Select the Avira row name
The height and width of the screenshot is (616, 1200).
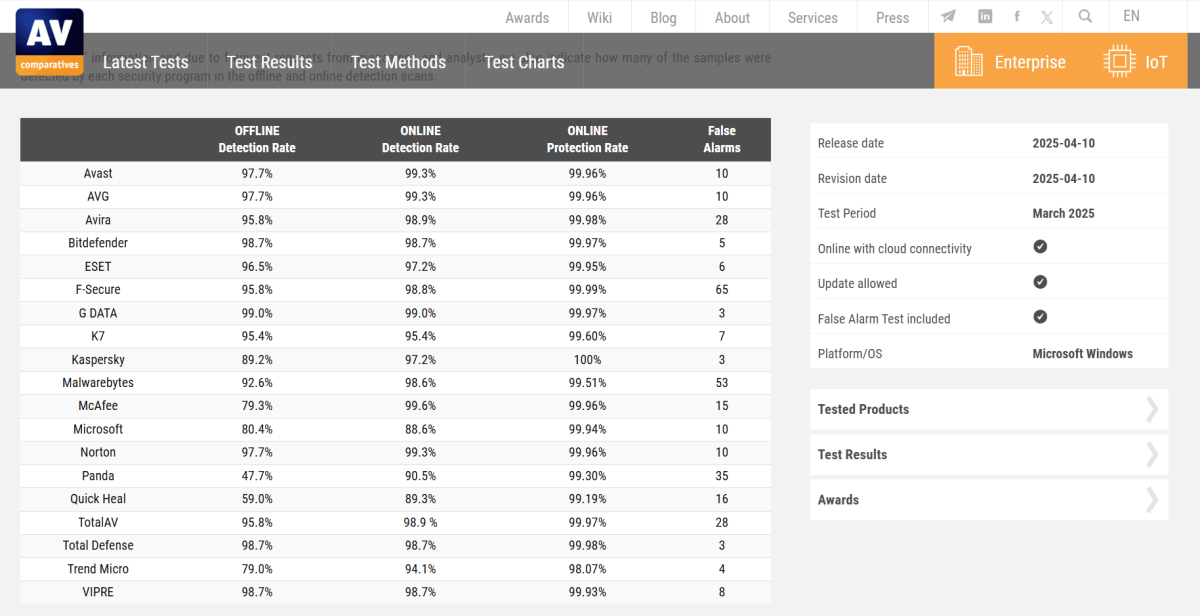click(98, 220)
